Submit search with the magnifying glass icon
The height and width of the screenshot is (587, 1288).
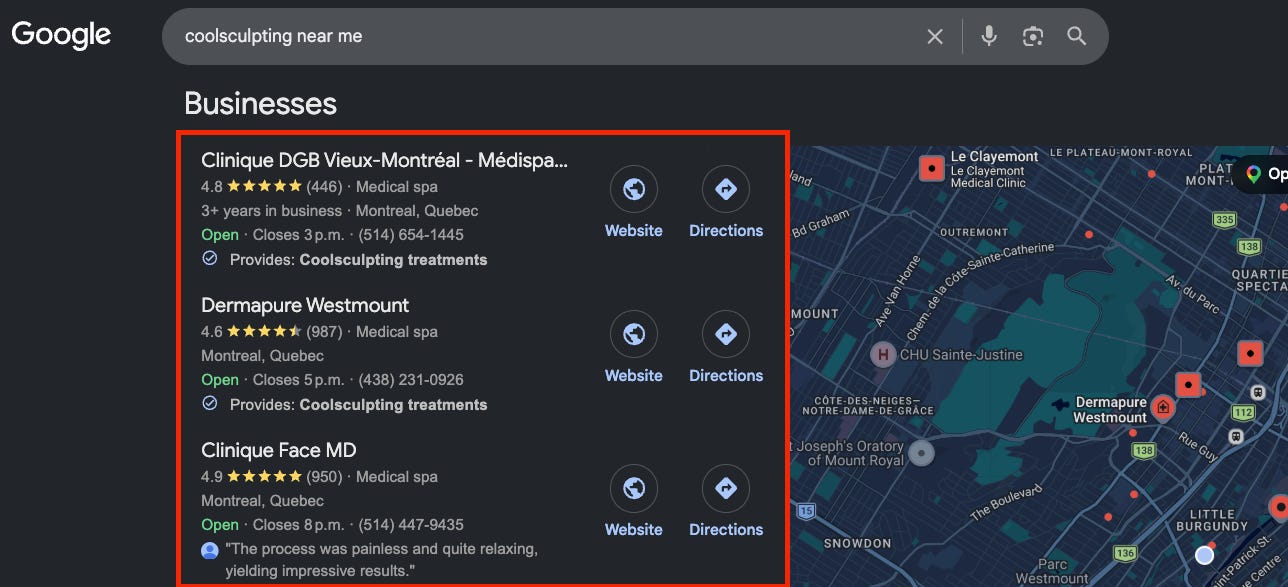pyautogui.click(x=1077, y=37)
